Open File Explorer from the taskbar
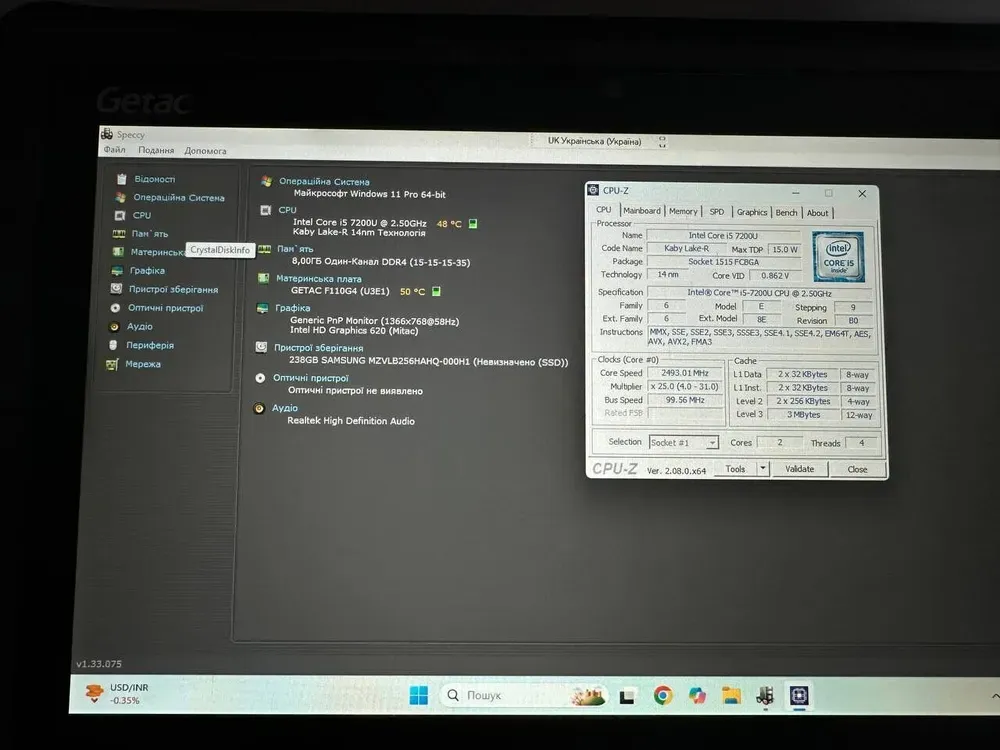This screenshot has width=1000, height=750. click(x=732, y=695)
